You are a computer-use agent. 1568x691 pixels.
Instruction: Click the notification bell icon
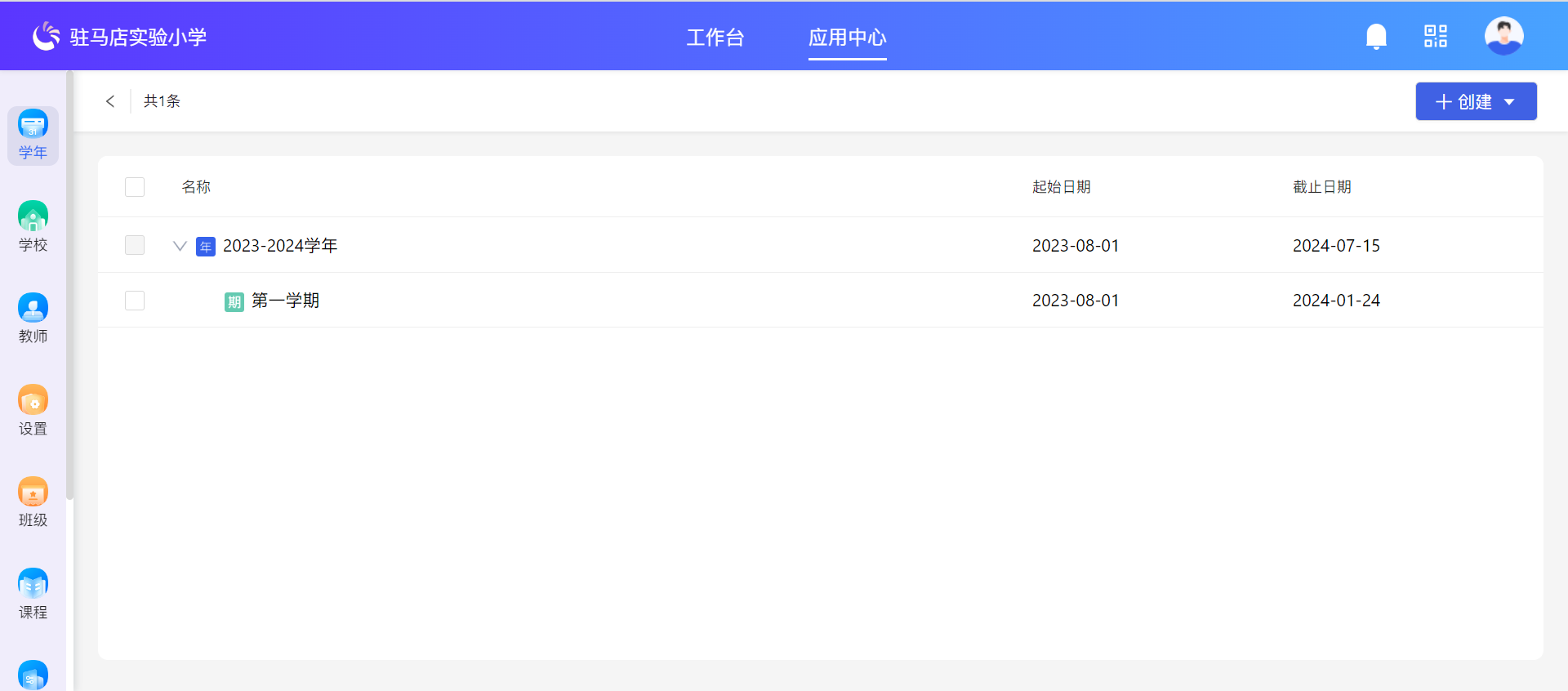pos(1376,37)
